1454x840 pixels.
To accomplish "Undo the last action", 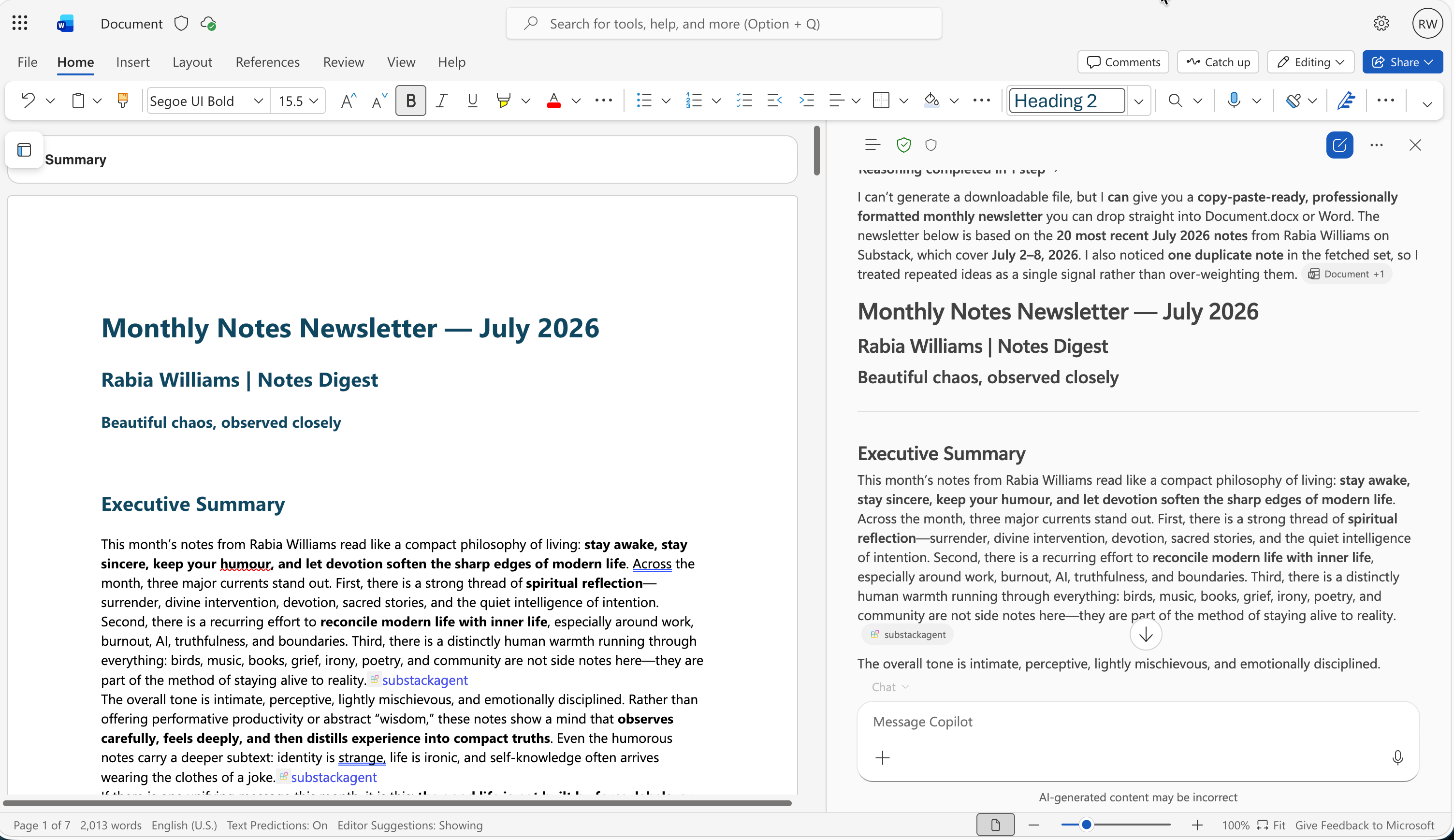I will coord(28,101).
